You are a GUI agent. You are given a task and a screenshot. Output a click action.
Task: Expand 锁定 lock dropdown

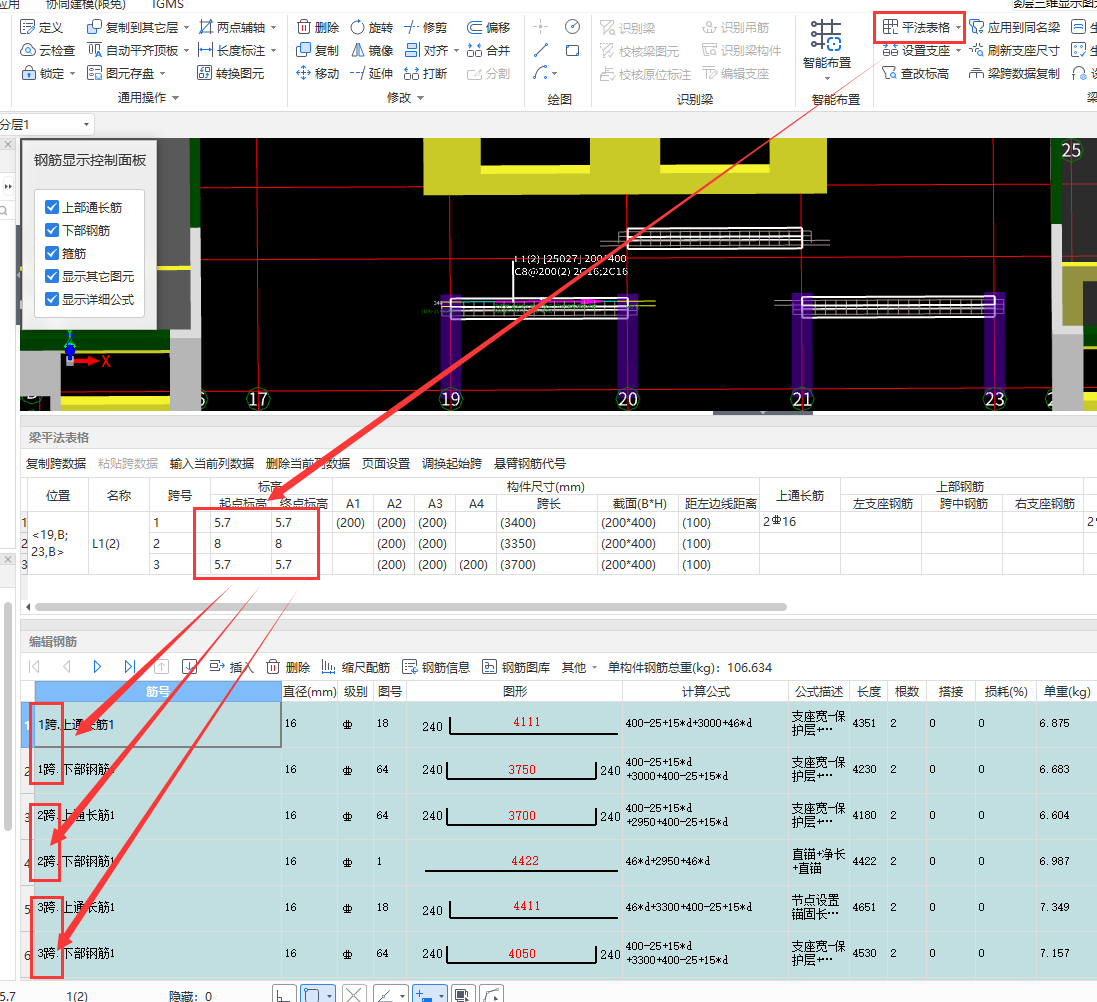click(72, 73)
